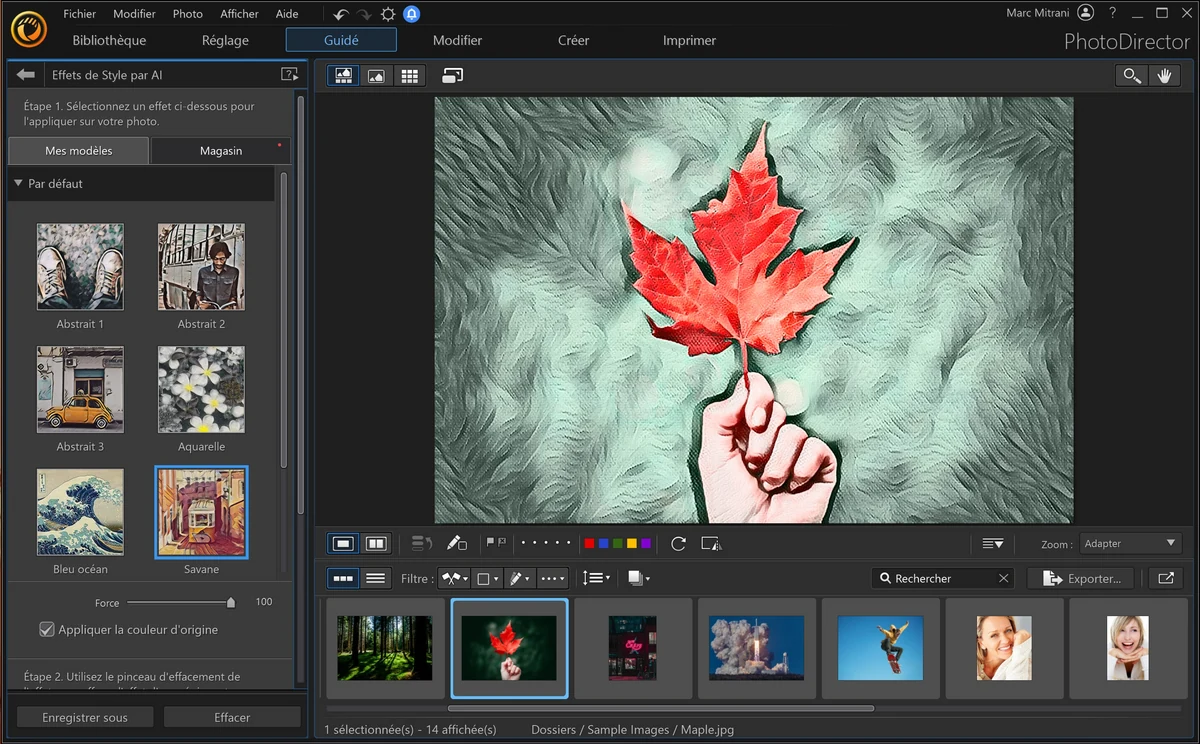Select the Mes modèles tab
Screen dimensions: 1200x744
(x=79, y=151)
